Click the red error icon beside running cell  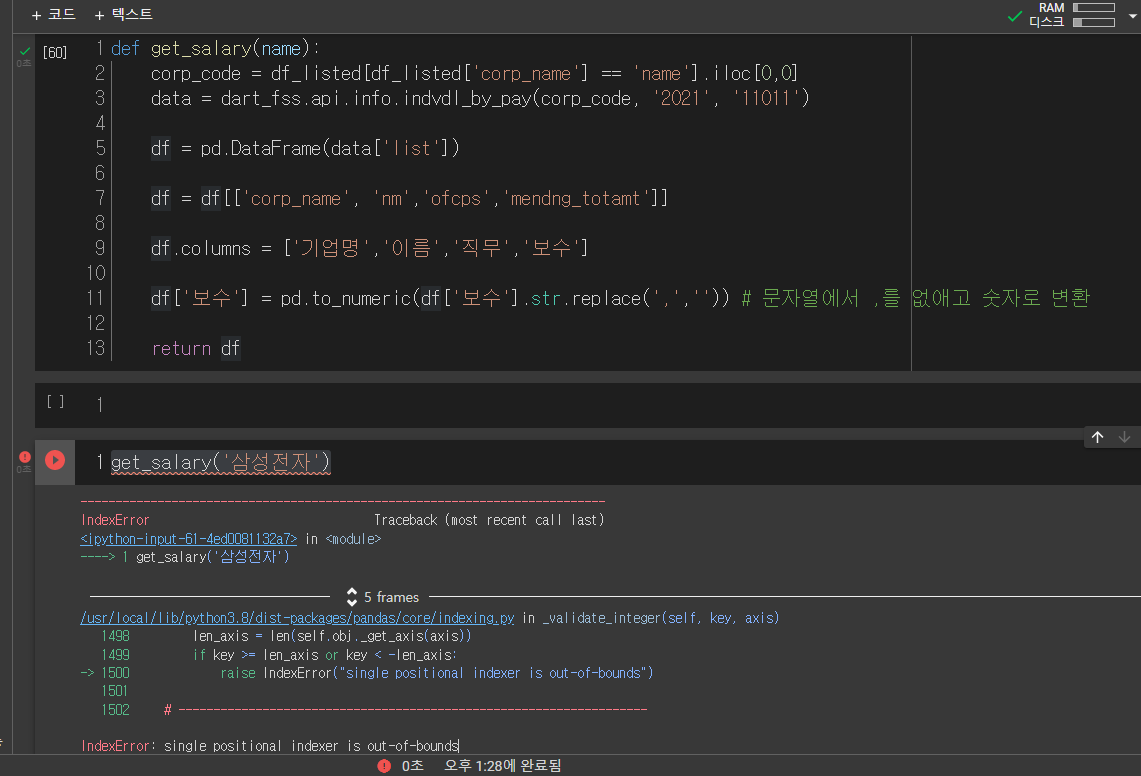pyautogui.click(x=25, y=456)
